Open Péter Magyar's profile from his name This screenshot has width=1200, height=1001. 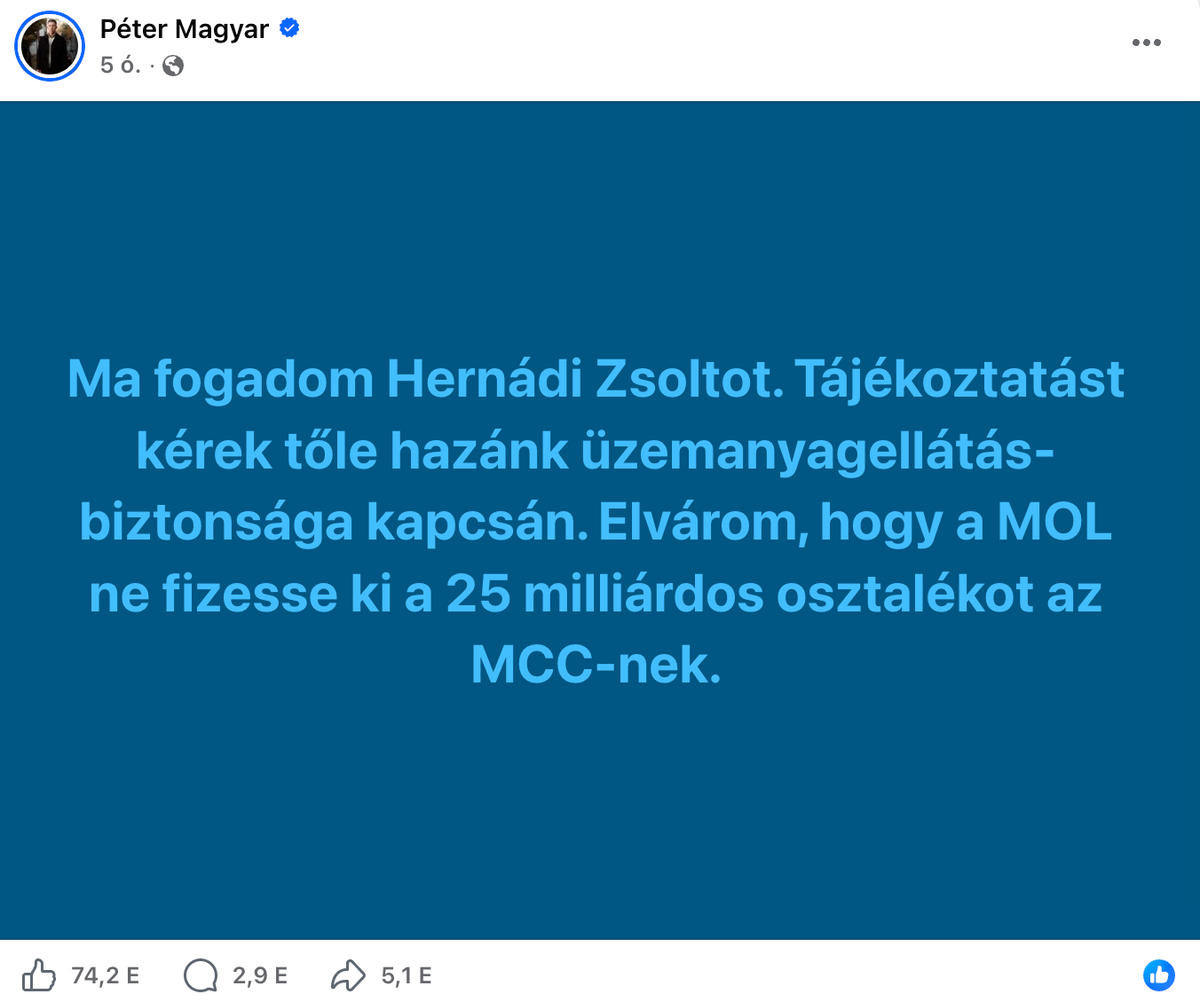click(181, 29)
